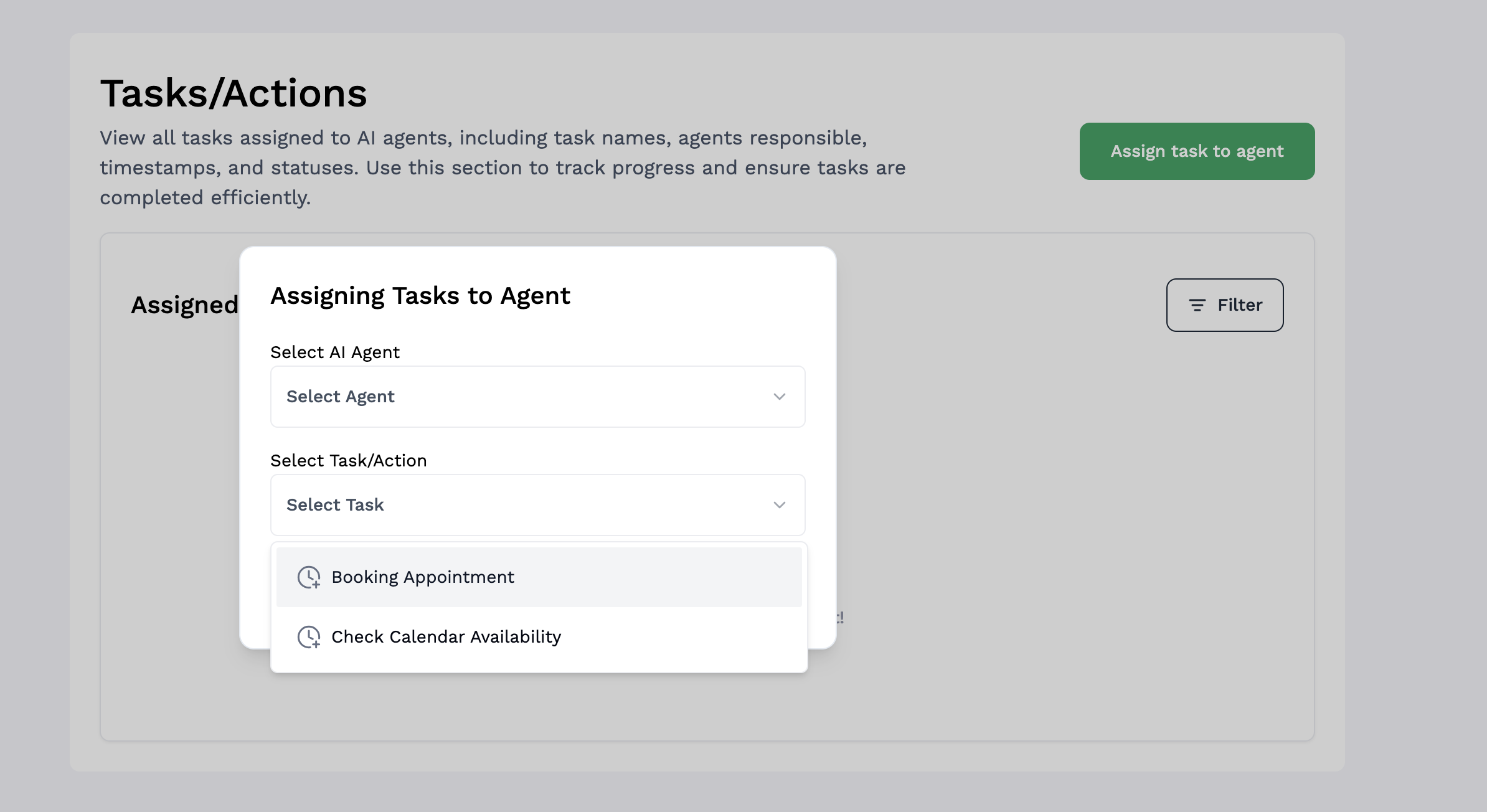This screenshot has height=812, width=1487.
Task: Choose Check Calendar Availability option
Action: coord(446,637)
